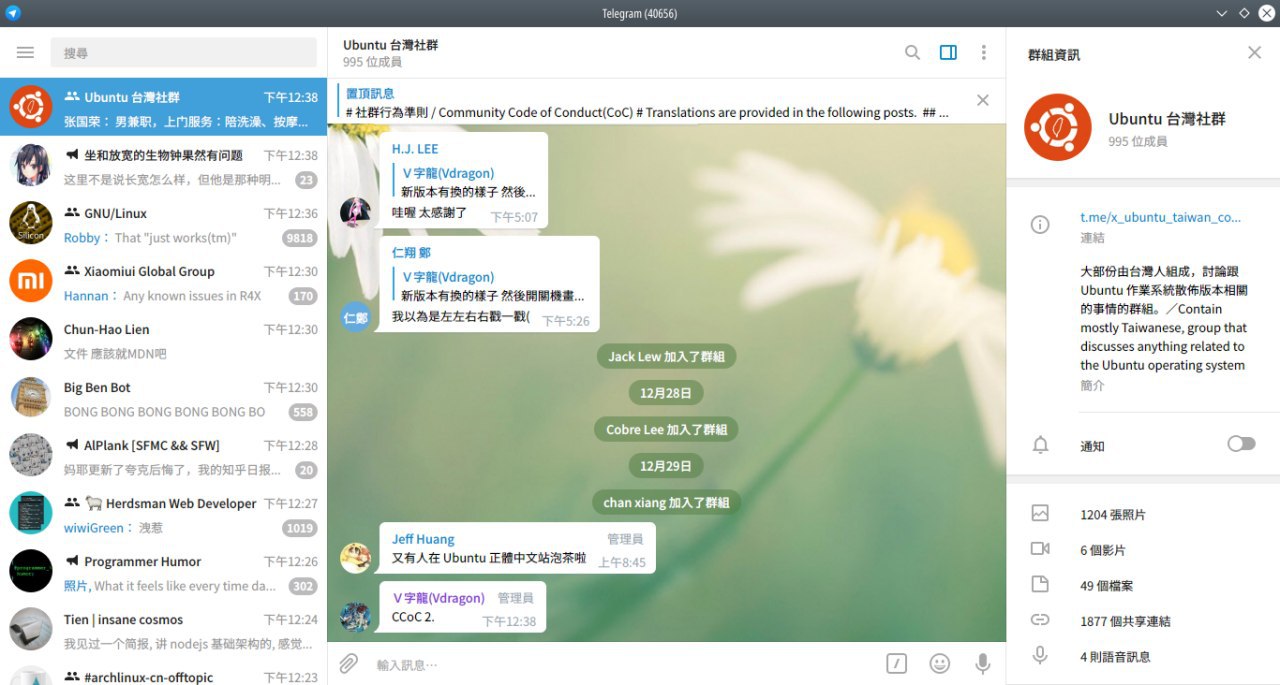This screenshot has width=1280, height=685.
Task: Open the 1204 photos media list
Action: (1143, 515)
